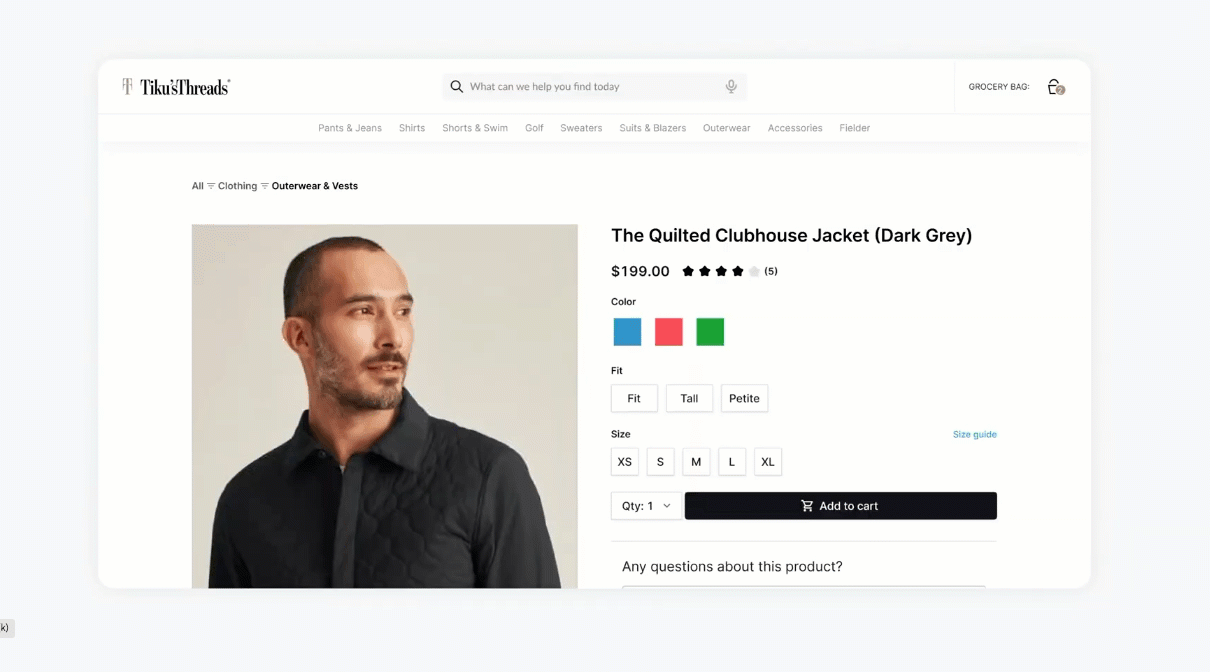The height and width of the screenshot is (672, 1210).
Task: Choose size XL
Action: click(x=768, y=462)
